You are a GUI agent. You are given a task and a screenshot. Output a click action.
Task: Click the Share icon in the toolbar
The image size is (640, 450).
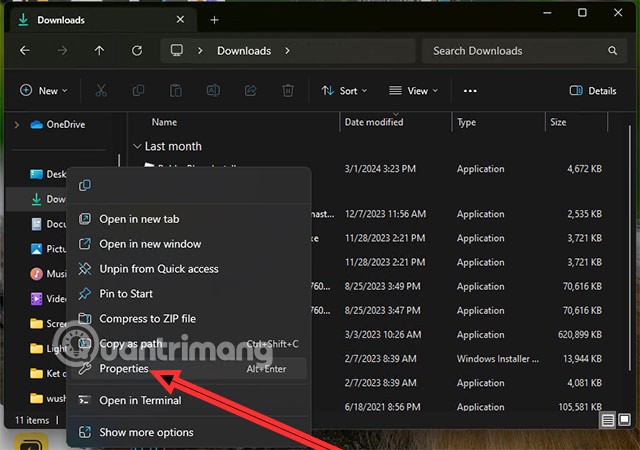(x=250, y=91)
